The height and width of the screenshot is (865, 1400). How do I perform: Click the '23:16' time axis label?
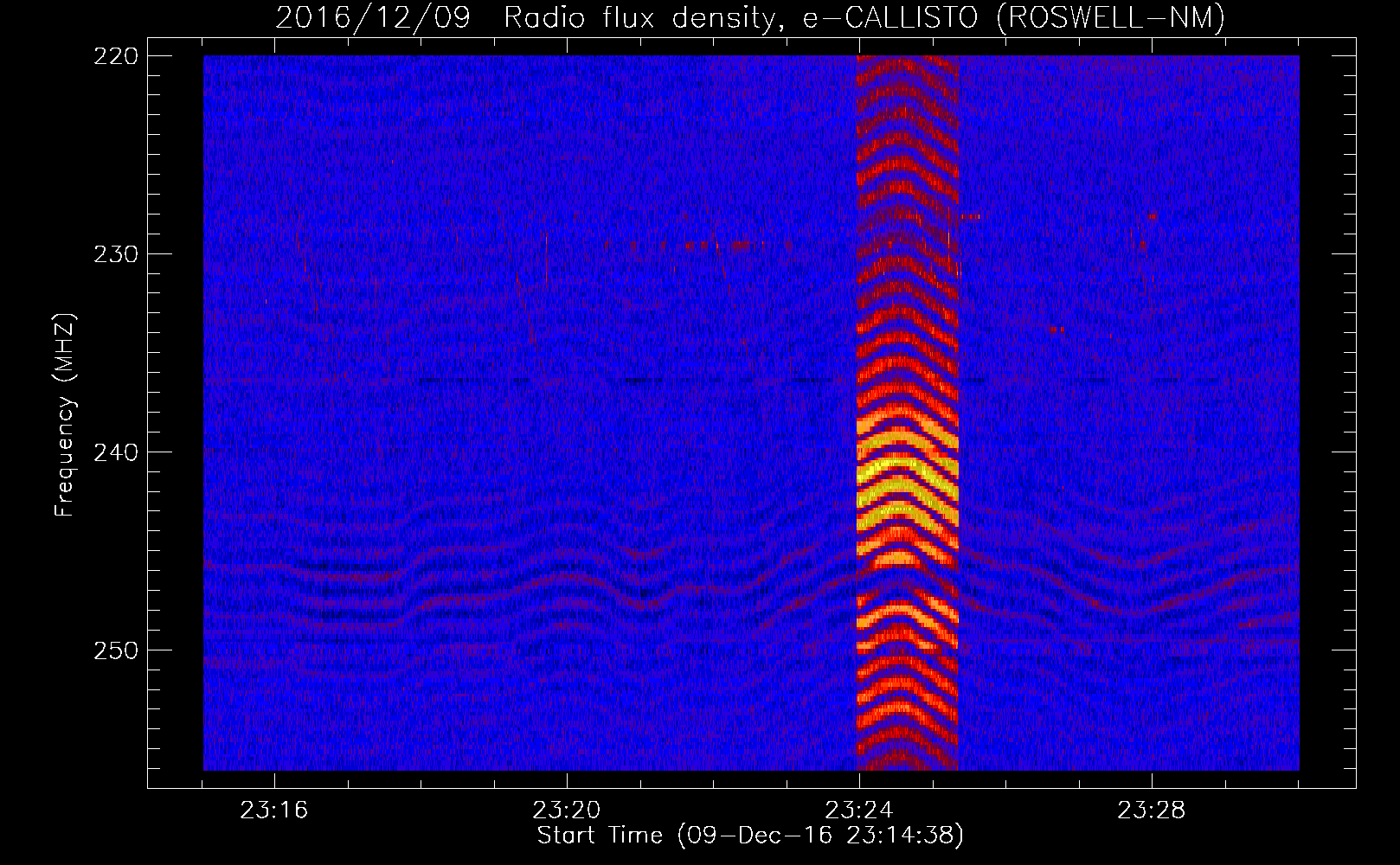pos(274,811)
